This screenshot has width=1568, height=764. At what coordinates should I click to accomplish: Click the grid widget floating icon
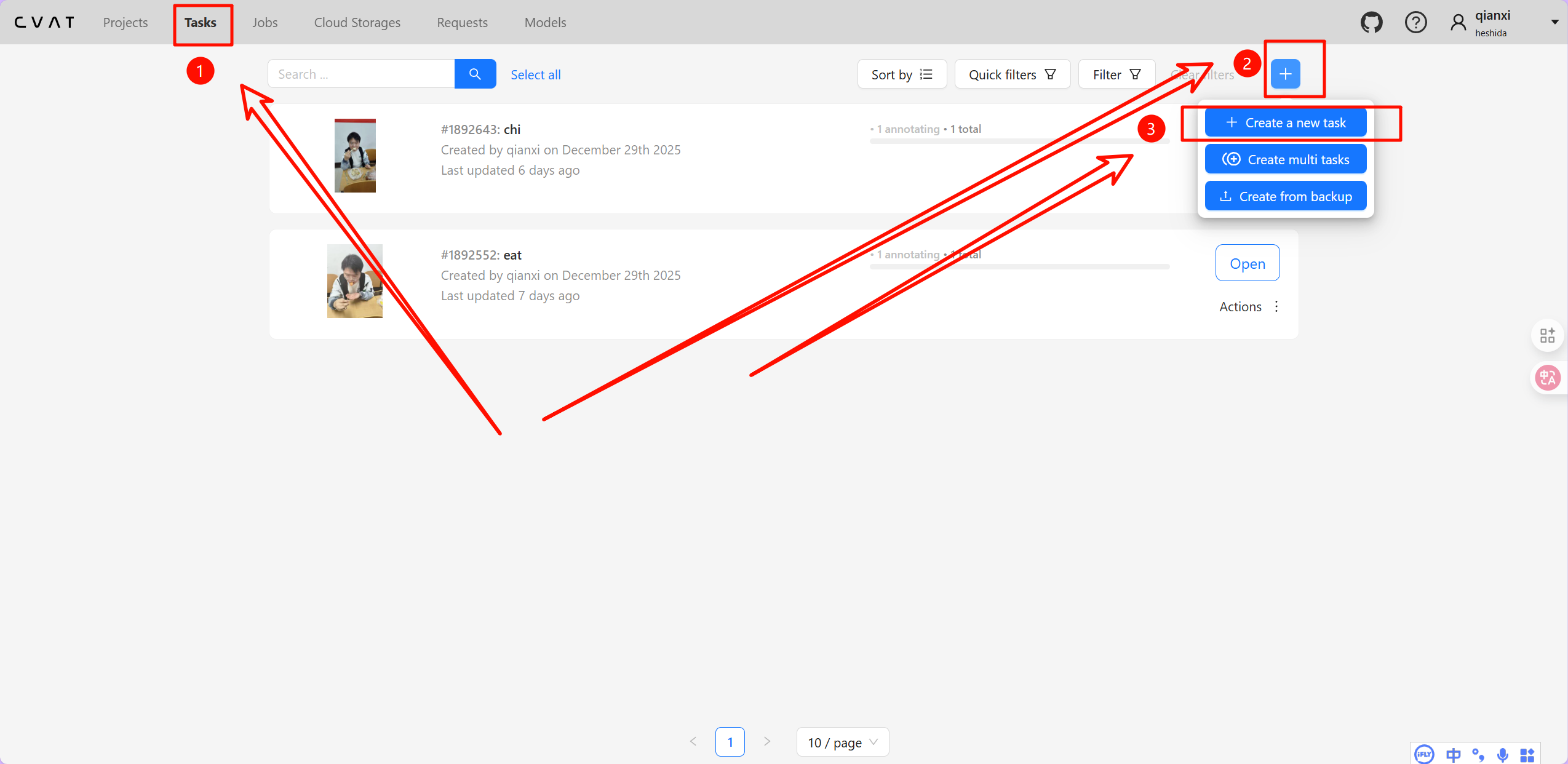(x=1547, y=336)
